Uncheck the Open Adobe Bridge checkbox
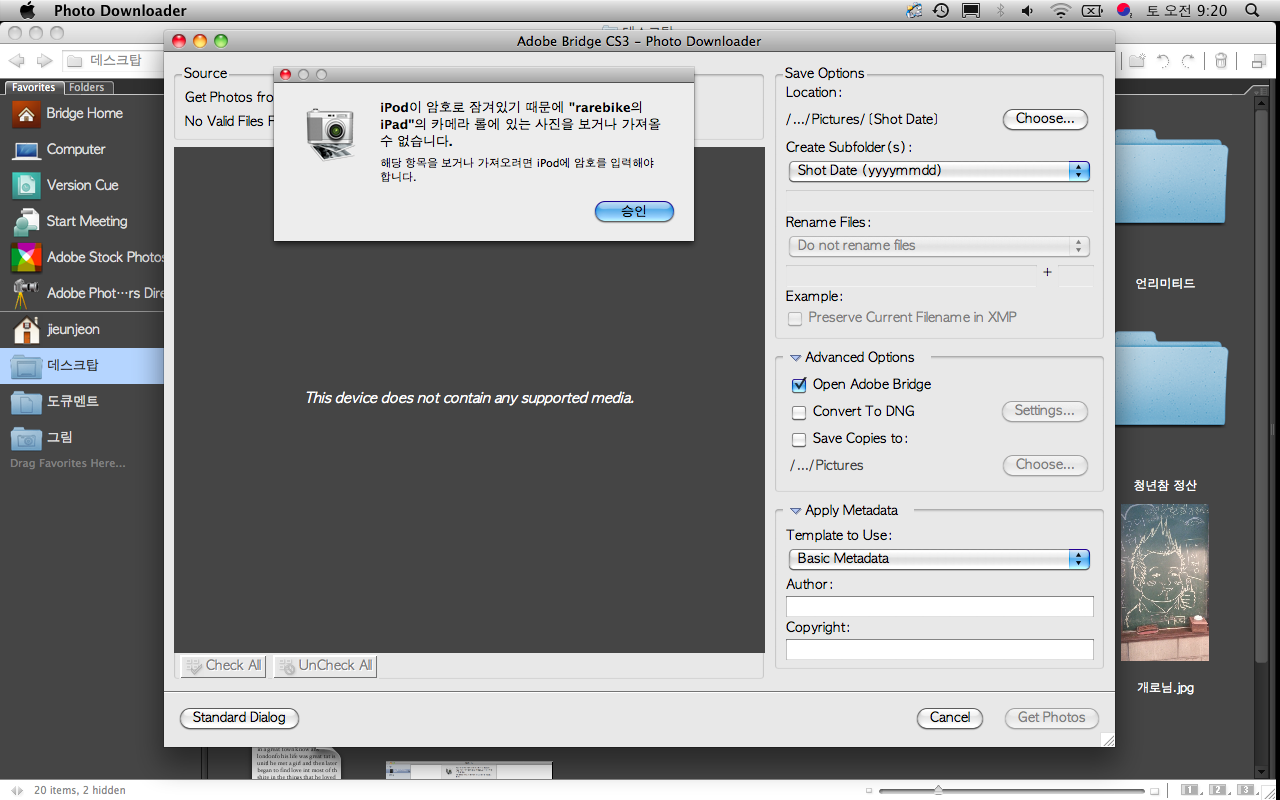This screenshot has height=800, width=1280. (x=799, y=385)
